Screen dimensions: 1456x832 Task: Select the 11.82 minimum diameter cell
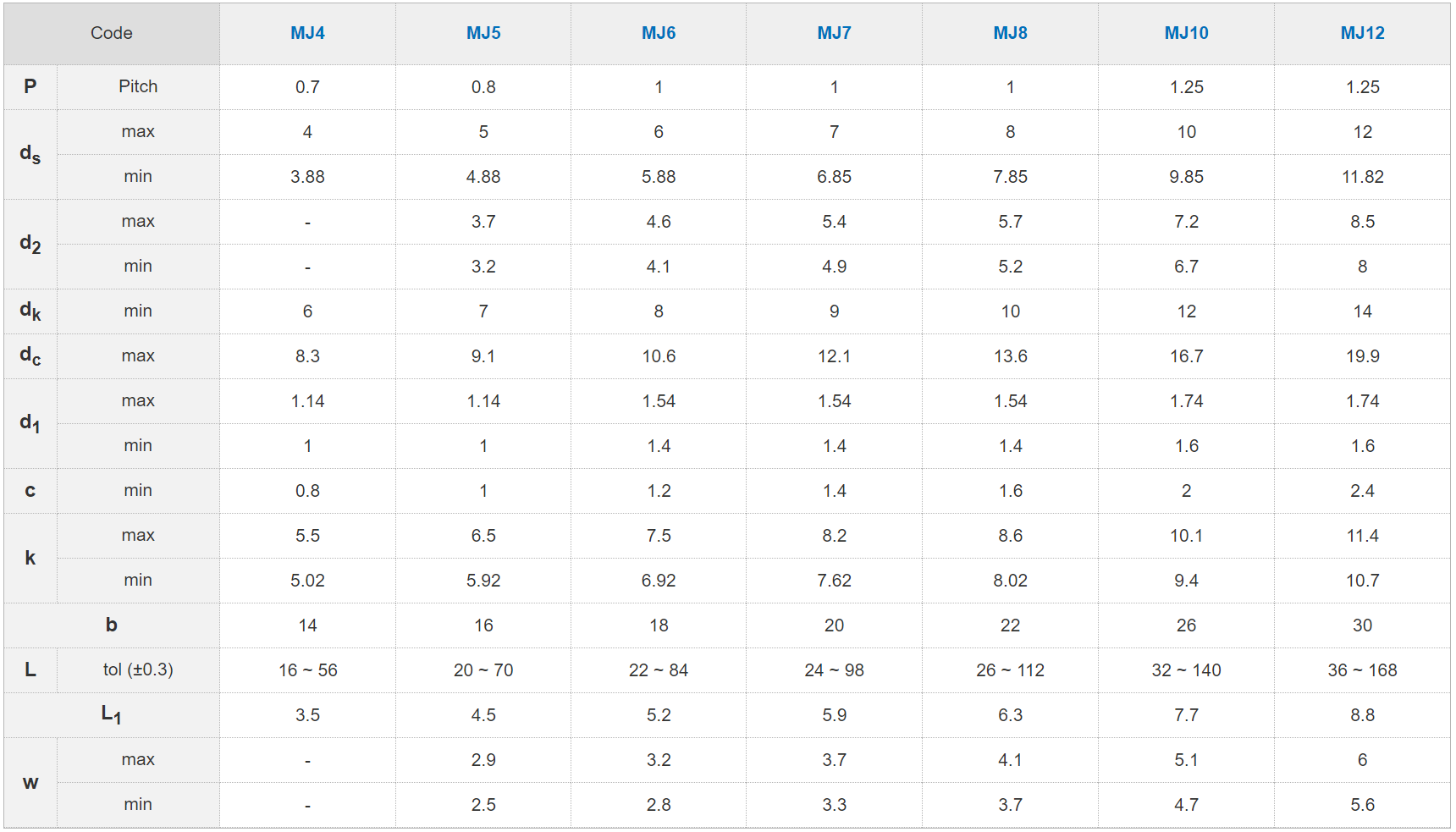click(x=1362, y=177)
